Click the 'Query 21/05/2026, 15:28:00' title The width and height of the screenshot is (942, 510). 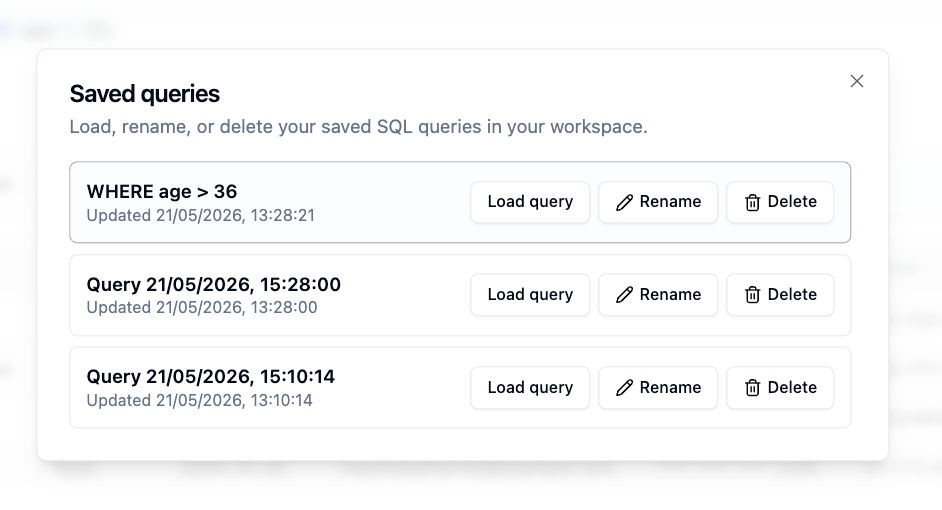tap(213, 284)
